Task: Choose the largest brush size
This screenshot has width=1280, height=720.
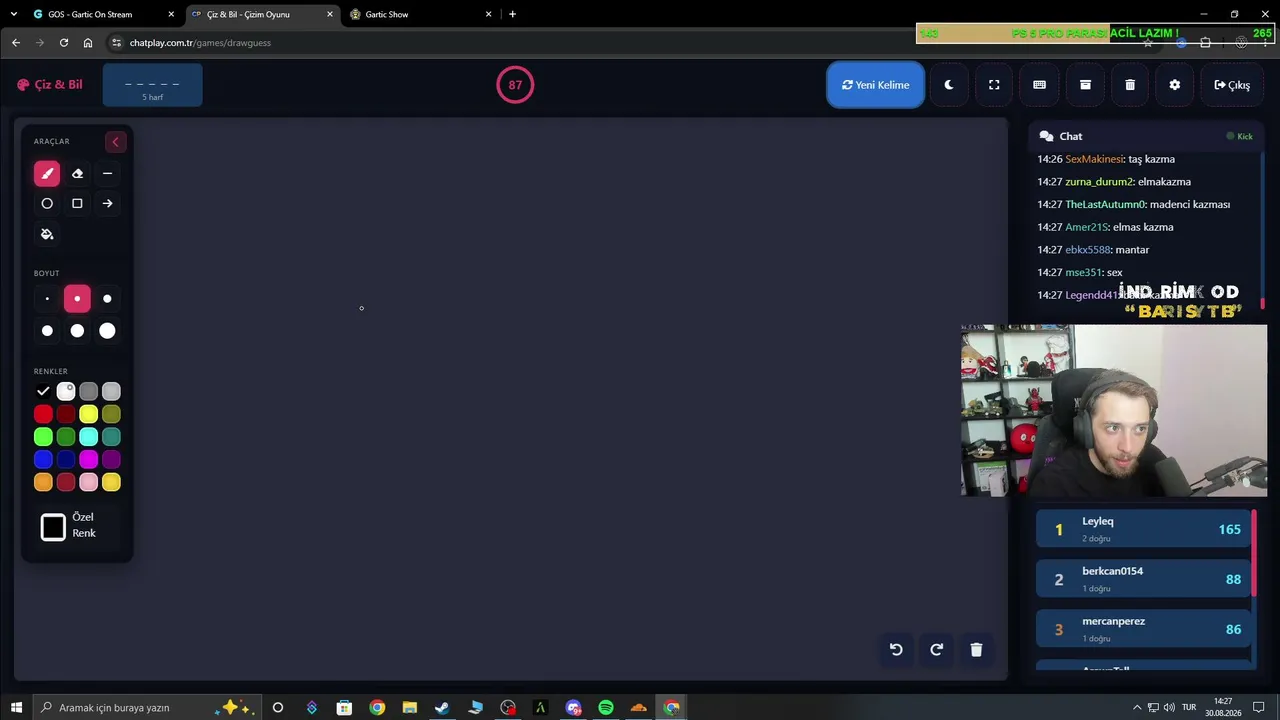Action: tap(107, 330)
